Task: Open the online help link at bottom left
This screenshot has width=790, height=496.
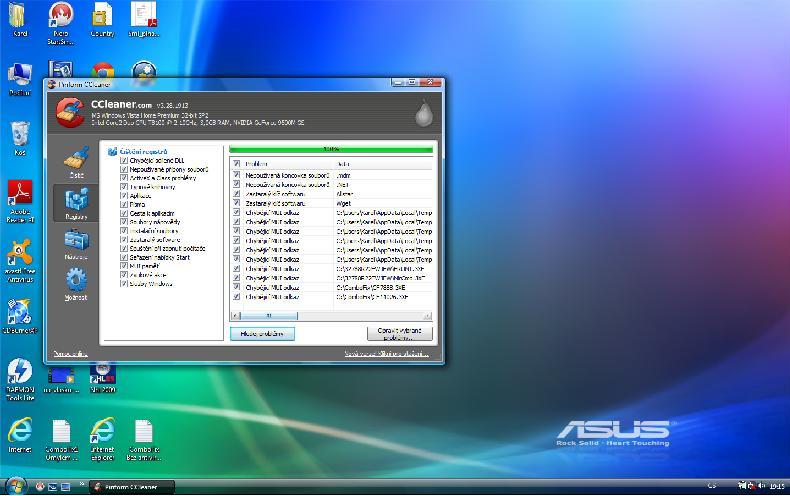Action: pyautogui.click(x=71, y=354)
